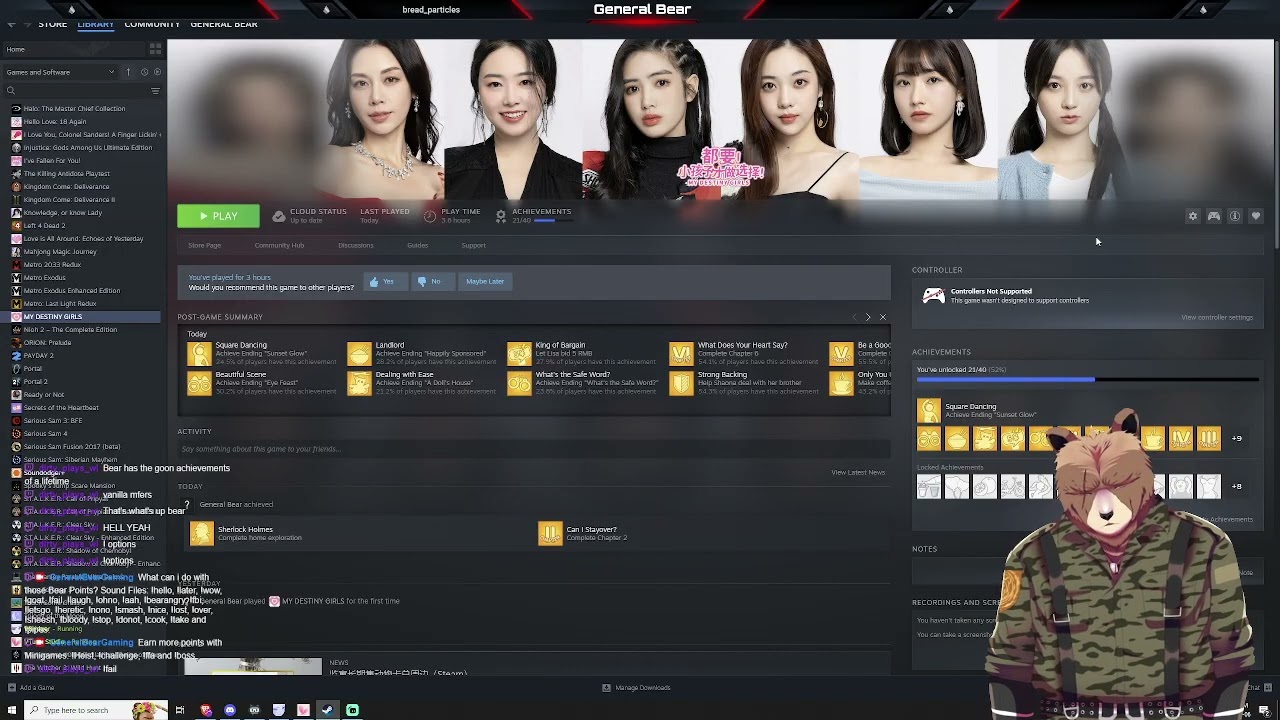Click the Square Dancing achievement icon
This screenshot has width=1280, height=720.
tap(200, 353)
